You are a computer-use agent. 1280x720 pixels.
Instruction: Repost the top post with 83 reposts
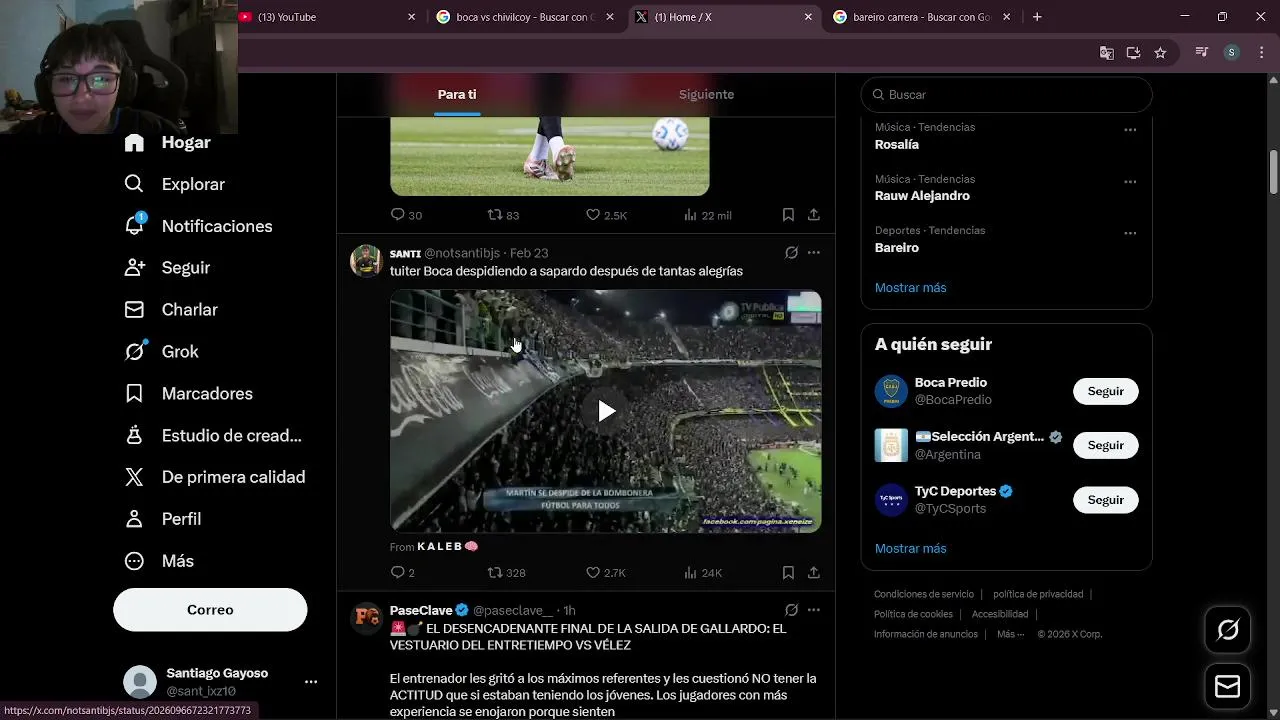point(503,215)
